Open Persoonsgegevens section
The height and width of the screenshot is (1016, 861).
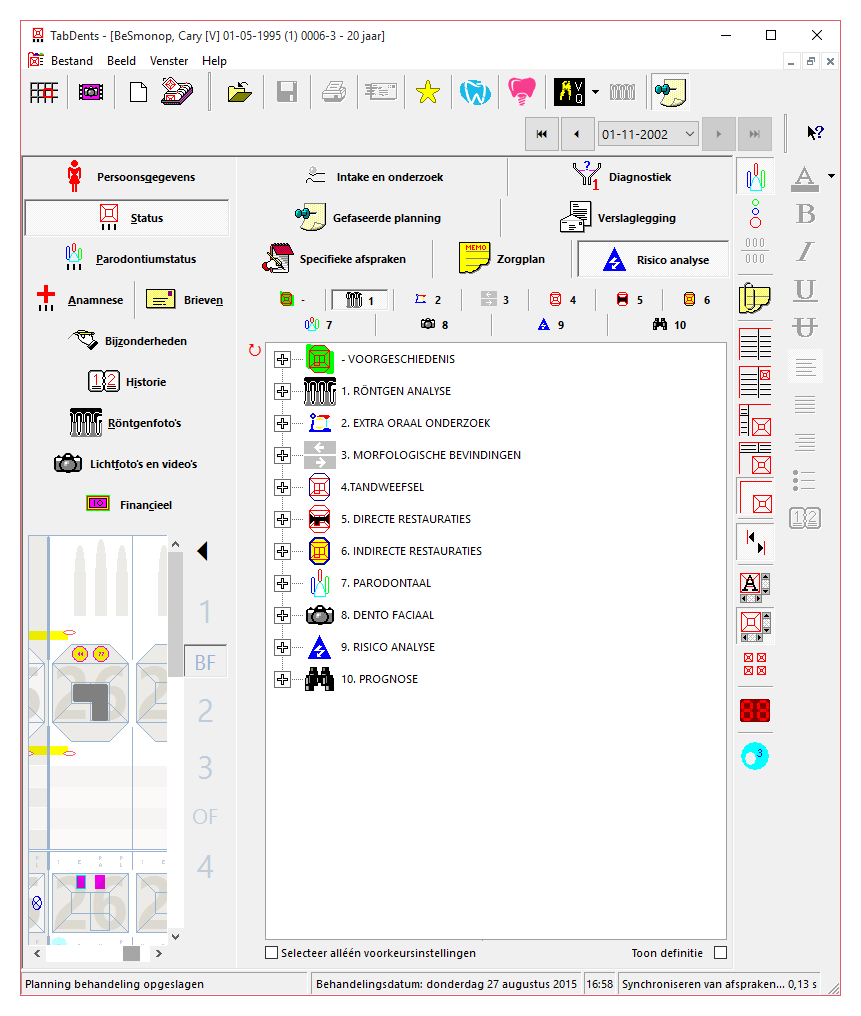pos(131,177)
